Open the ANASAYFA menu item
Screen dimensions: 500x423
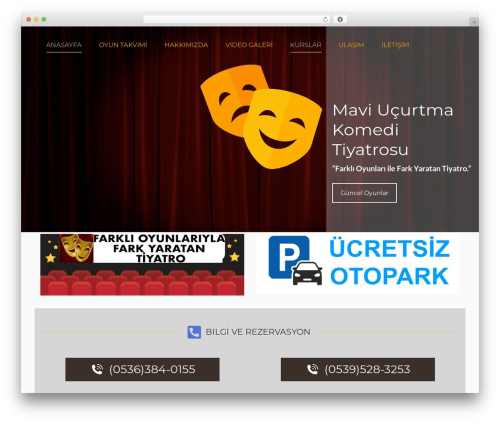[64, 45]
